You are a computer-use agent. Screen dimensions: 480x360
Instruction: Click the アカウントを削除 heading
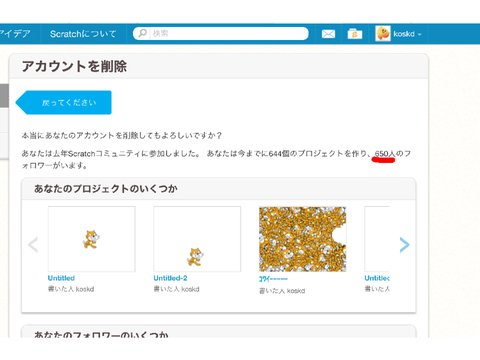click(74, 66)
